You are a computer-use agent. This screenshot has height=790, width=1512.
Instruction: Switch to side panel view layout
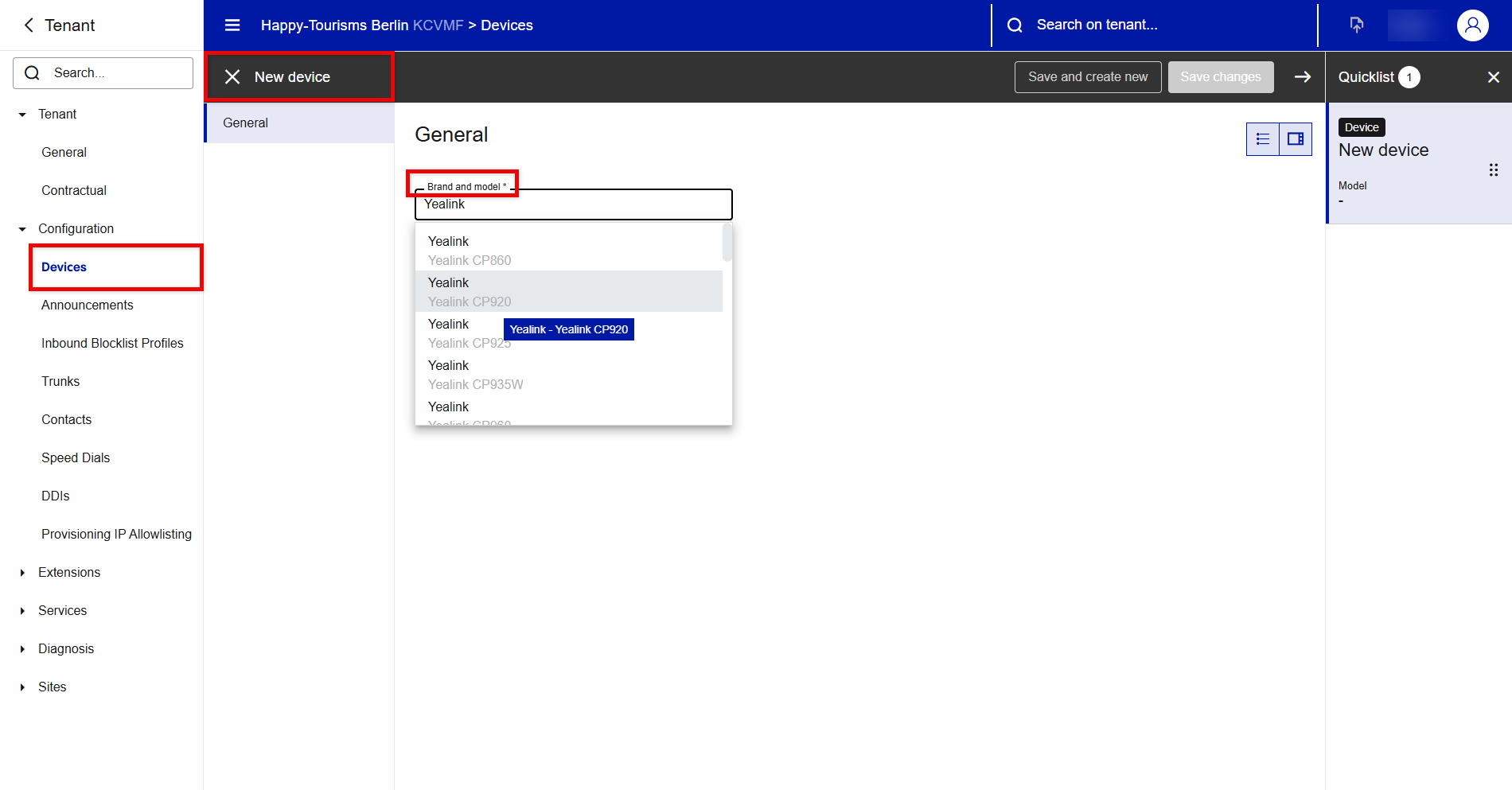(x=1296, y=139)
